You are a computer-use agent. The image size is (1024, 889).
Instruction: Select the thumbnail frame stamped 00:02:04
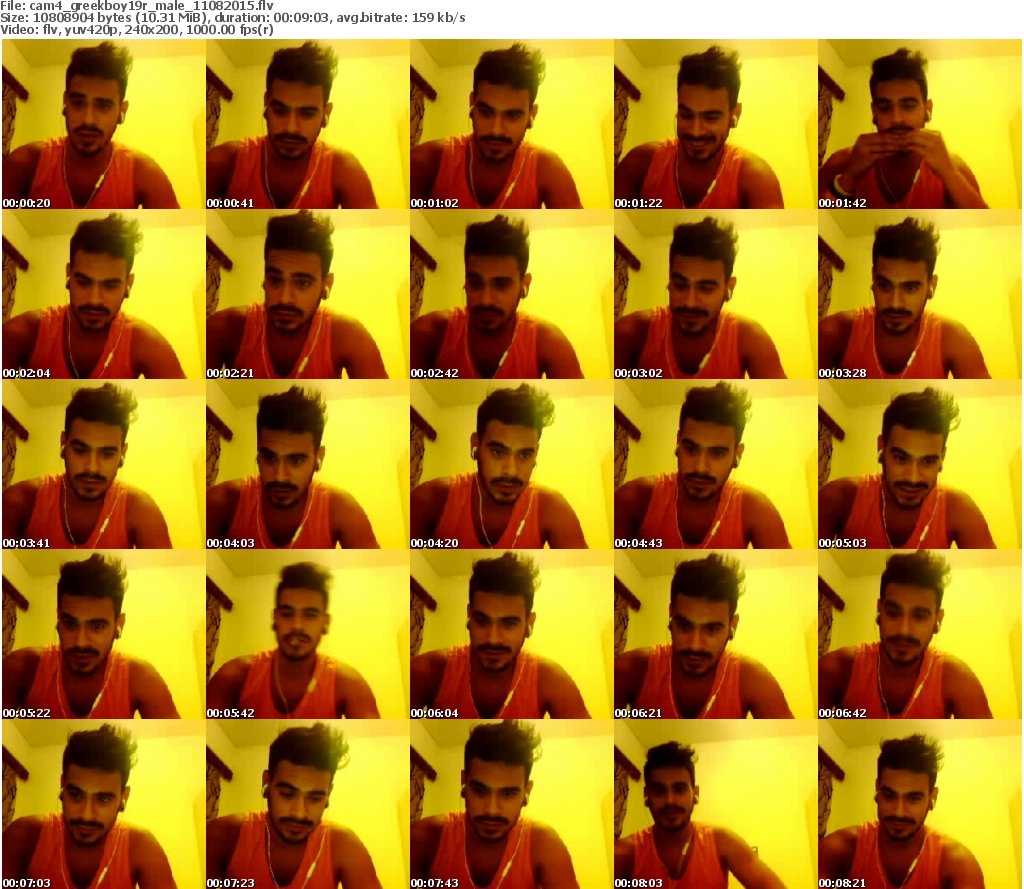click(103, 294)
